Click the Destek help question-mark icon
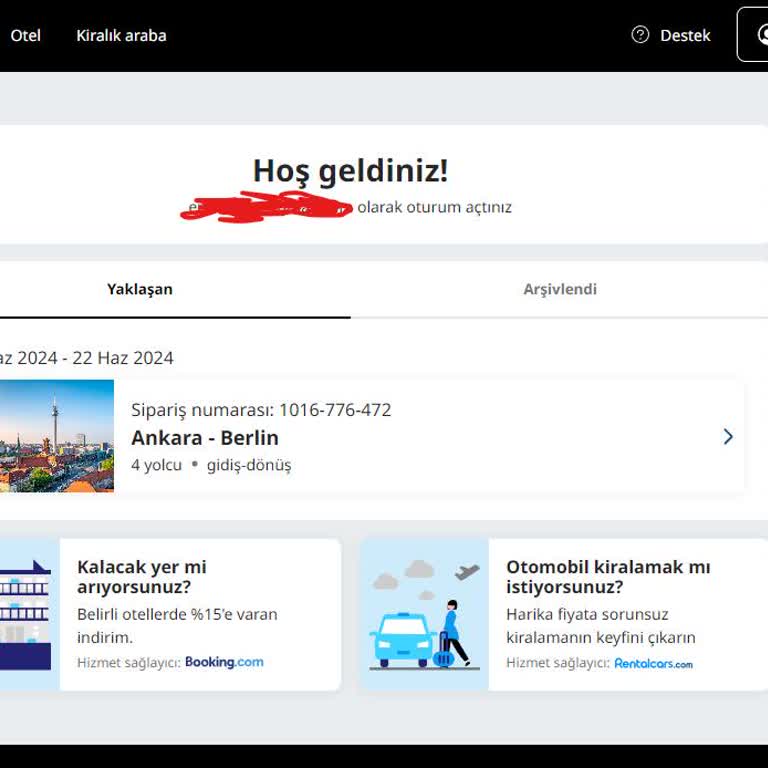768x768 pixels. pyautogui.click(x=640, y=35)
